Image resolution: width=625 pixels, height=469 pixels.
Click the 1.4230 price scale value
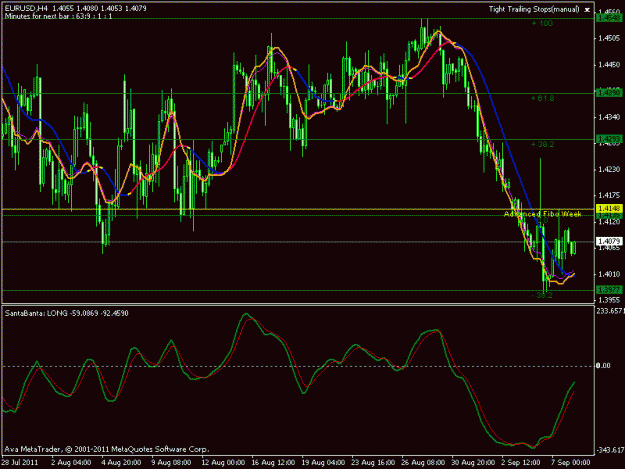pos(609,169)
